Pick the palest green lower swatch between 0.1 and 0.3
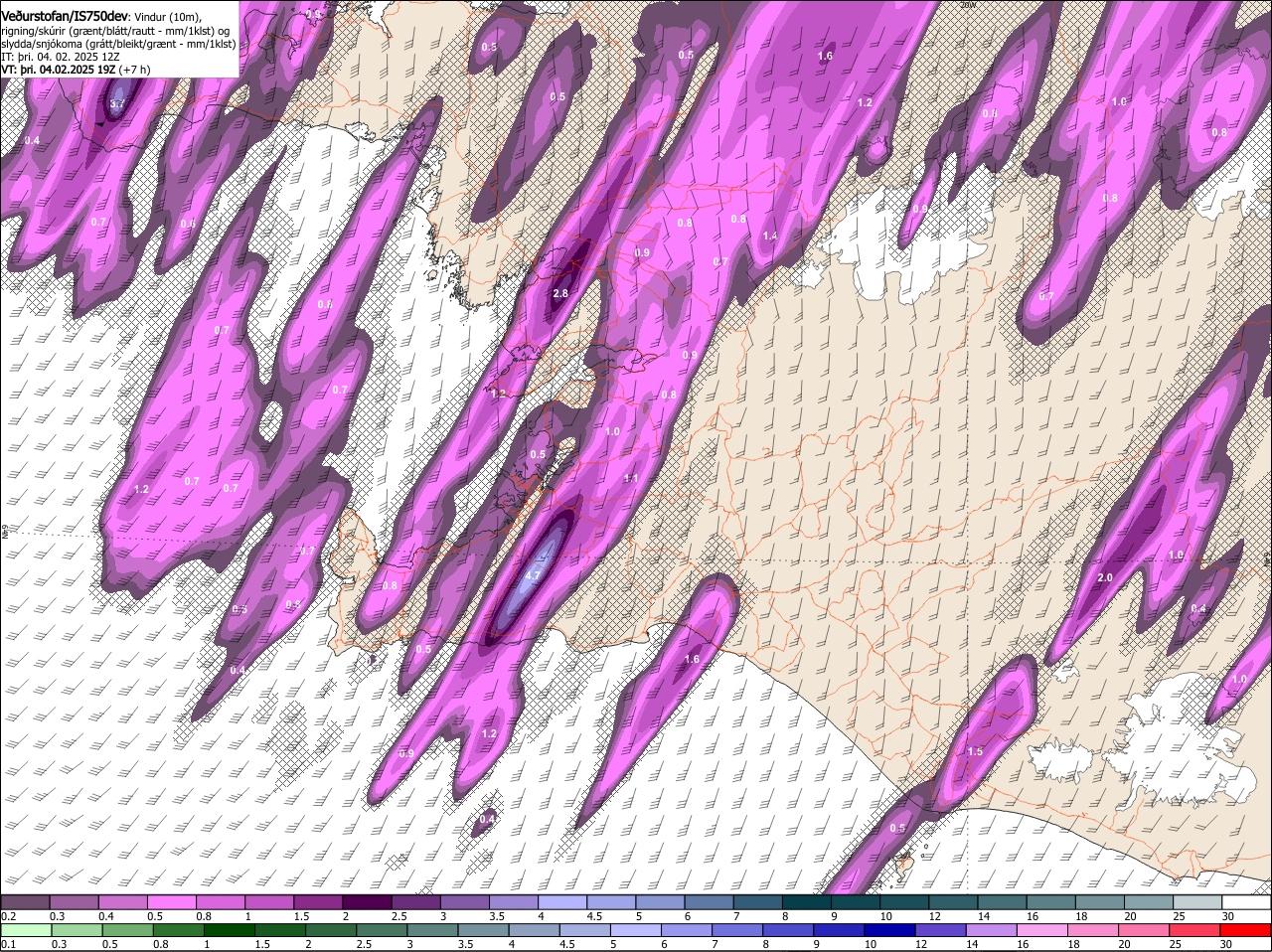1272x952 pixels. click(26, 929)
